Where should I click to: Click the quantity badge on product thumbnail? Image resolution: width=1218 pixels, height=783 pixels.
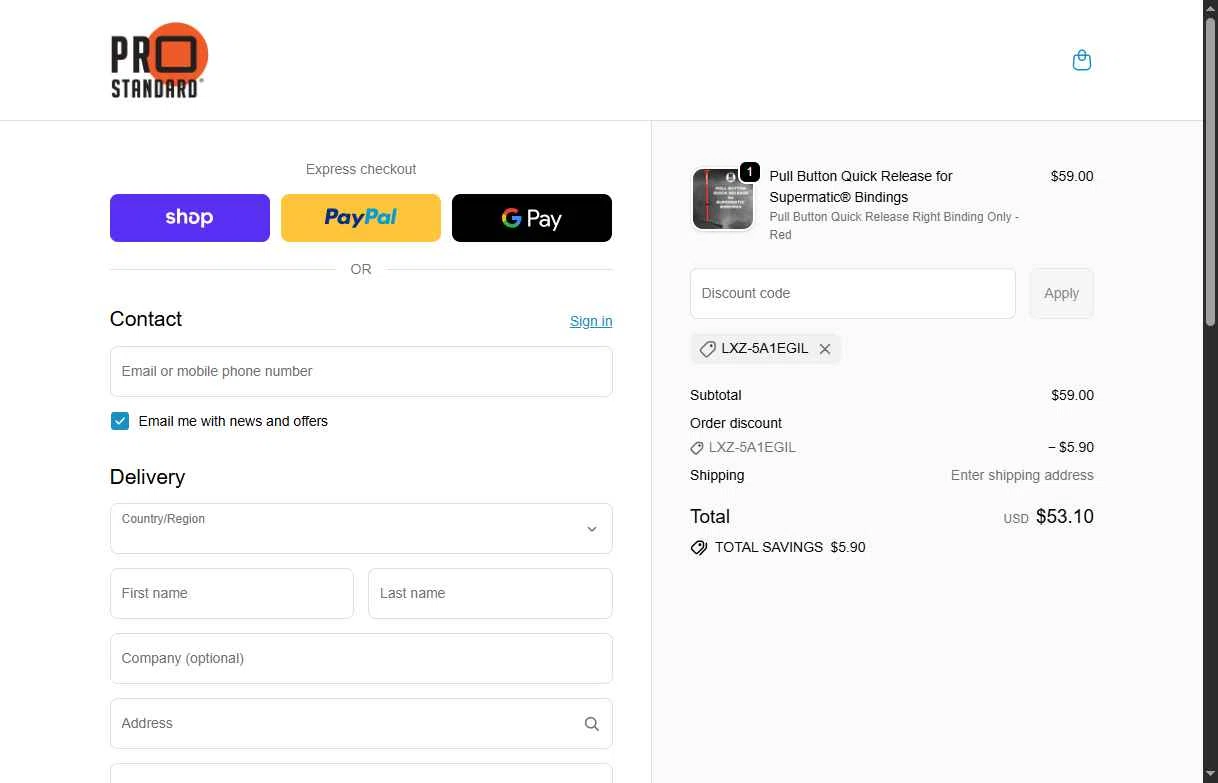tap(750, 172)
